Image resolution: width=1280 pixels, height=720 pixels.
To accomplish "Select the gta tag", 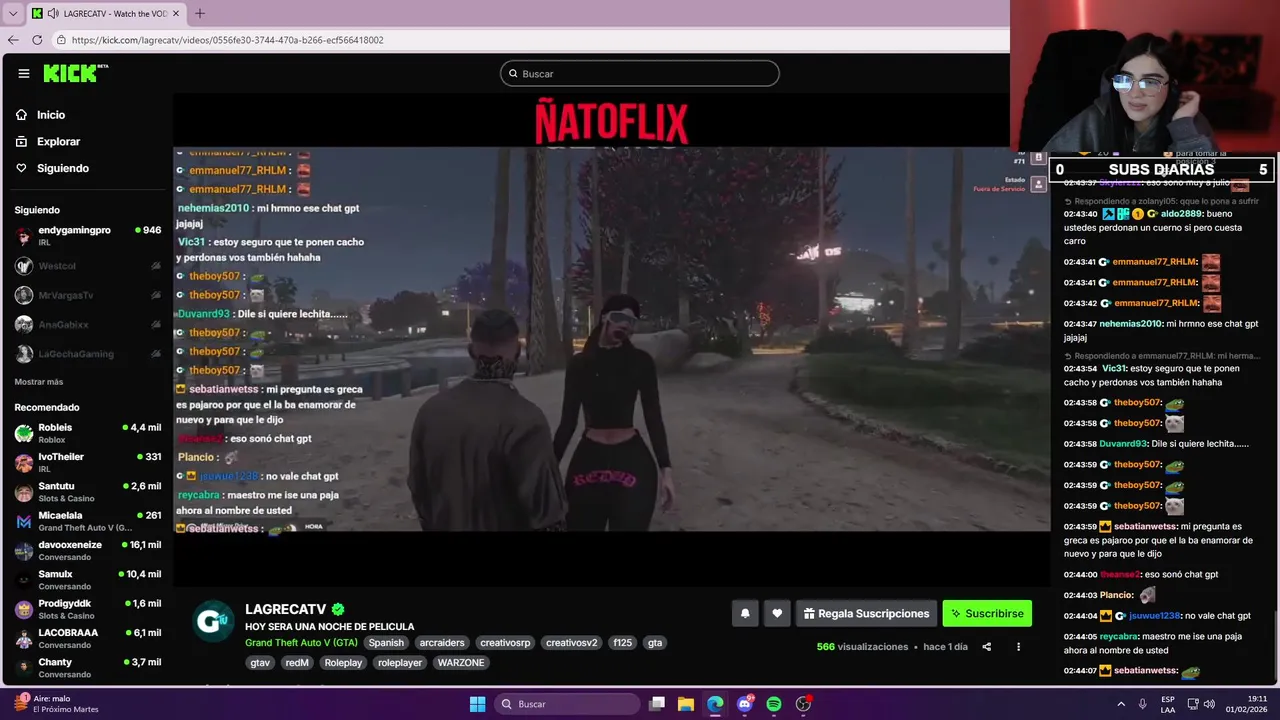I will point(655,643).
